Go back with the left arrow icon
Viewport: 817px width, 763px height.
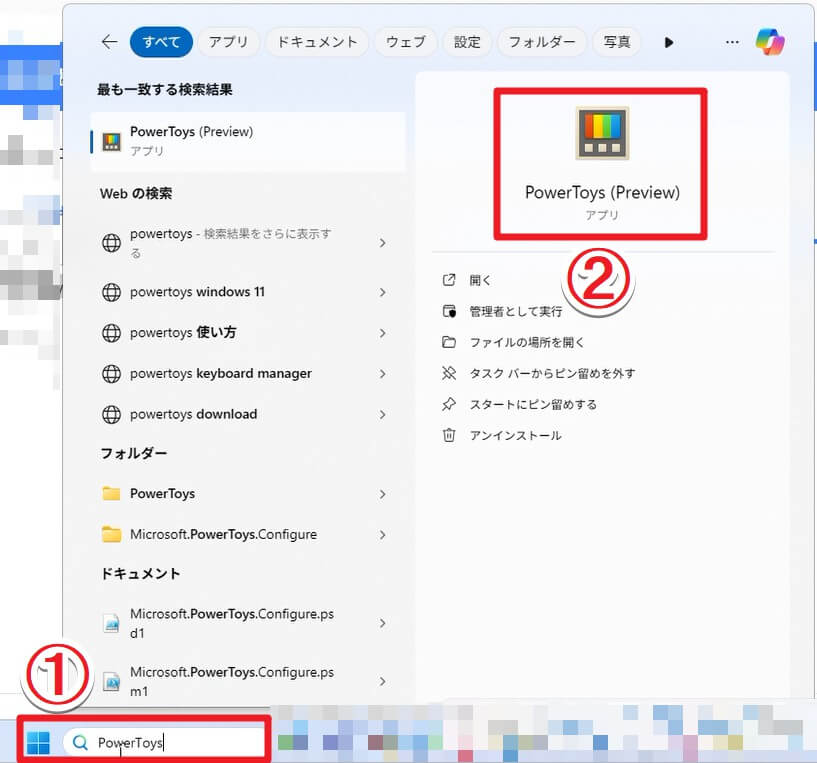pyautogui.click(x=109, y=42)
